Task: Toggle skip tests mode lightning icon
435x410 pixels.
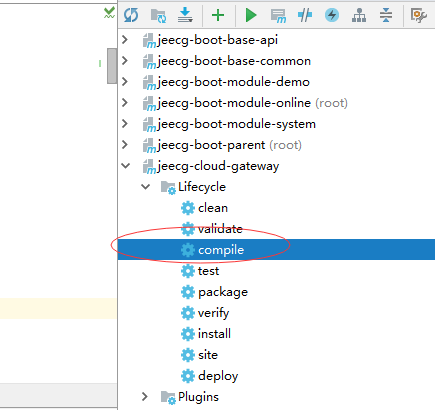Action: pos(332,15)
